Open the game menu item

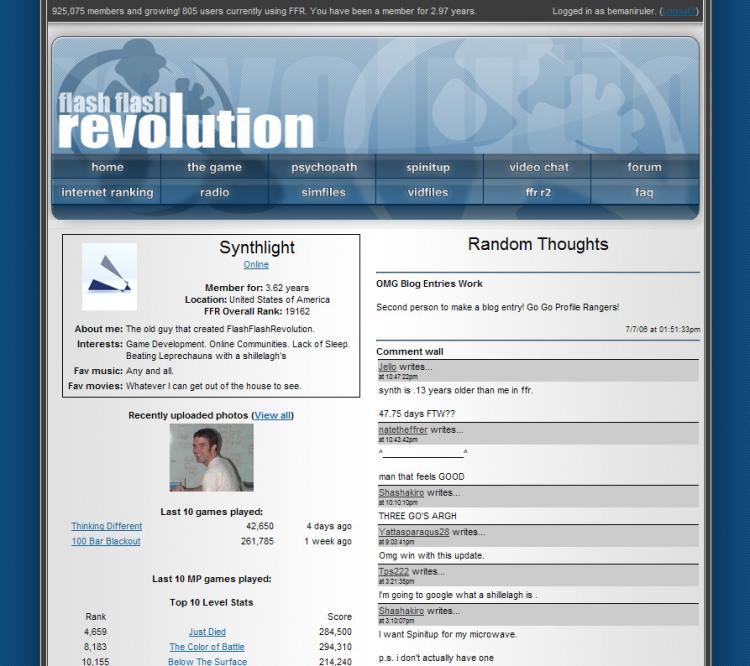tap(214, 167)
